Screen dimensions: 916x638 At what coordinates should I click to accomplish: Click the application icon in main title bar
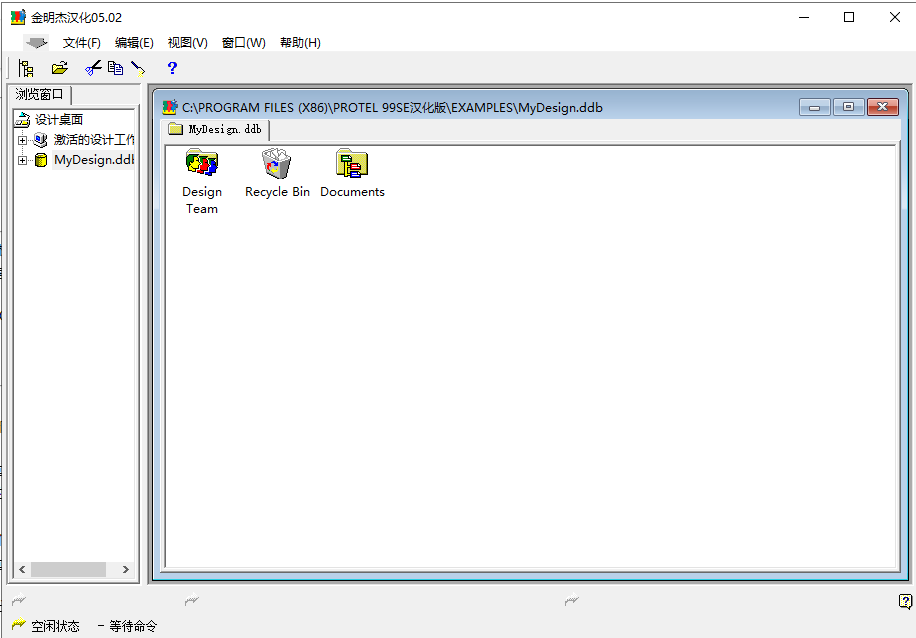(x=18, y=18)
